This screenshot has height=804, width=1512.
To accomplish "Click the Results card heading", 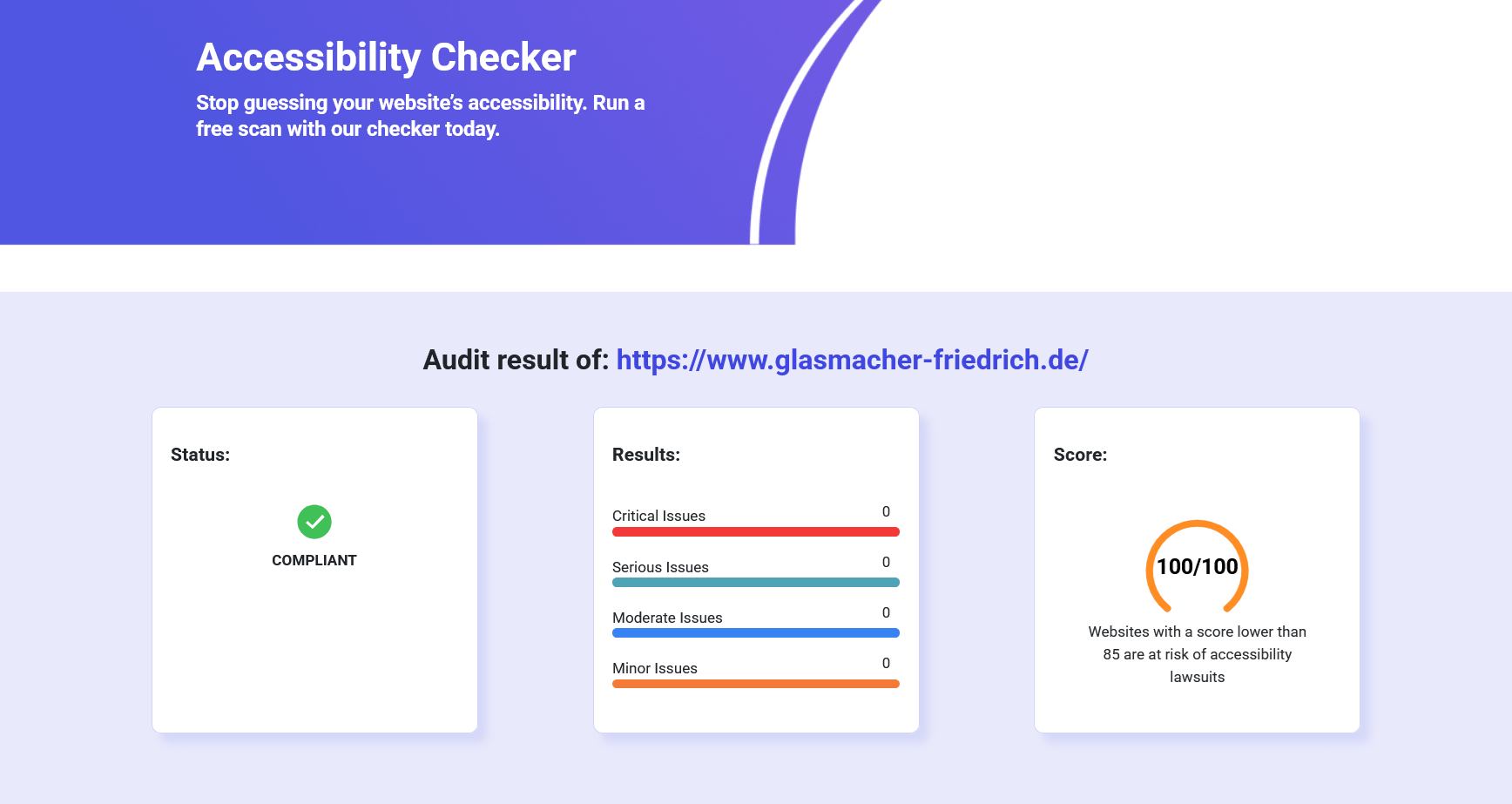I will [646, 455].
